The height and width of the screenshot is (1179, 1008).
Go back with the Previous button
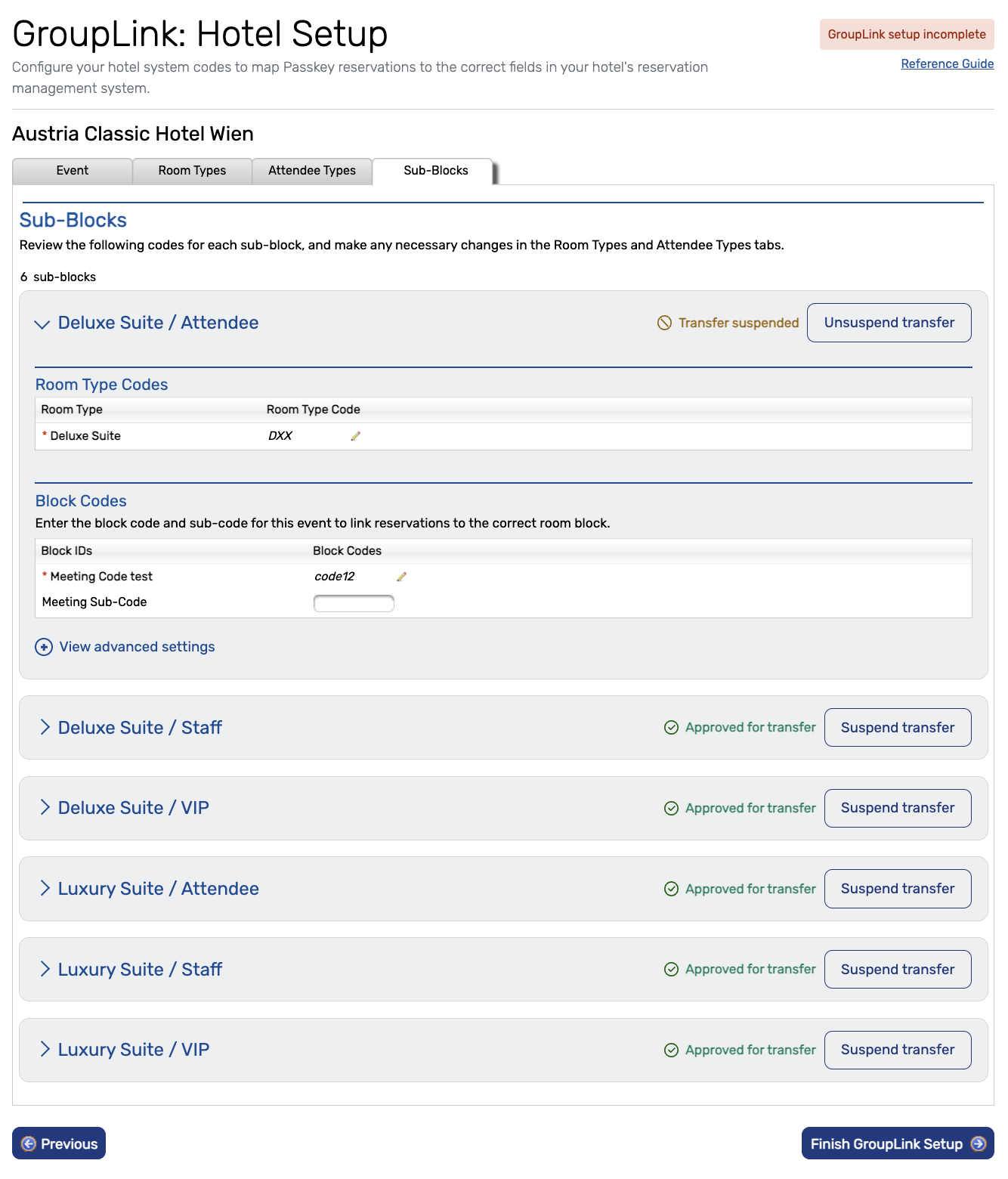[59, 1143]
